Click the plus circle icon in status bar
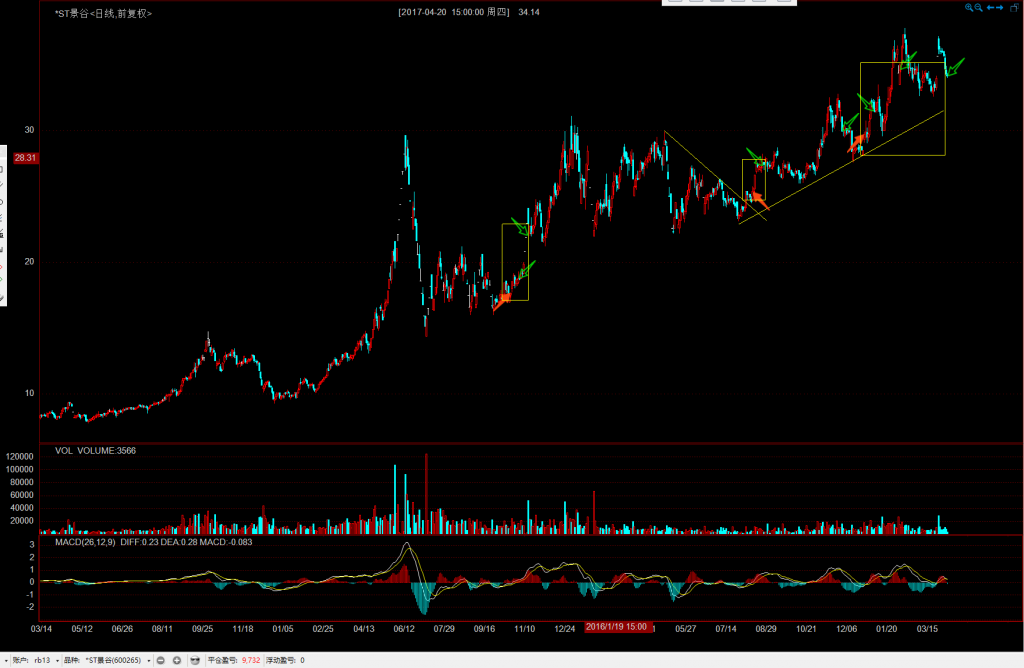Image resolution: width=1024 pixels, height=668 pixels. click(x=177, y=660)
